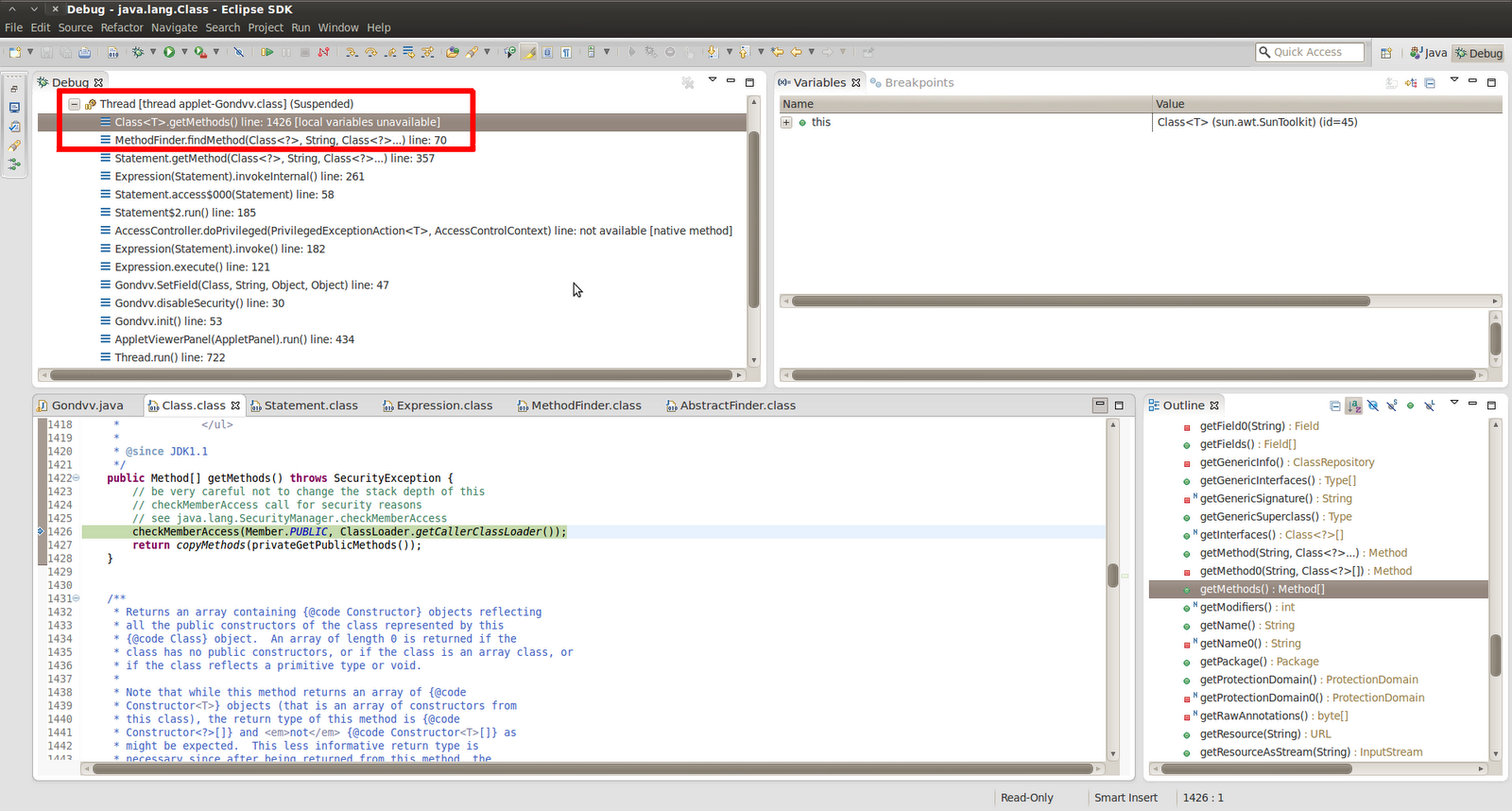Click the Open Type icon
1512x811 pixels.
click(x=453, y=52)
